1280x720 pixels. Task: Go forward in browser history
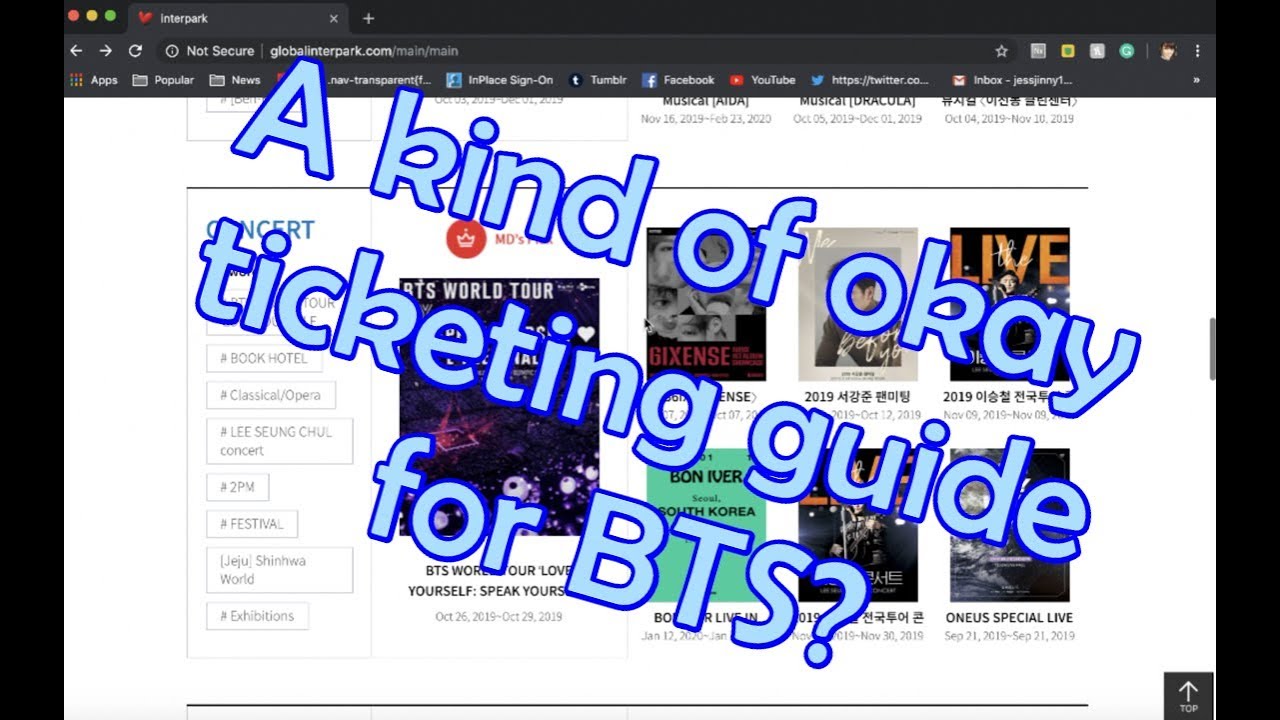point(105,50)
